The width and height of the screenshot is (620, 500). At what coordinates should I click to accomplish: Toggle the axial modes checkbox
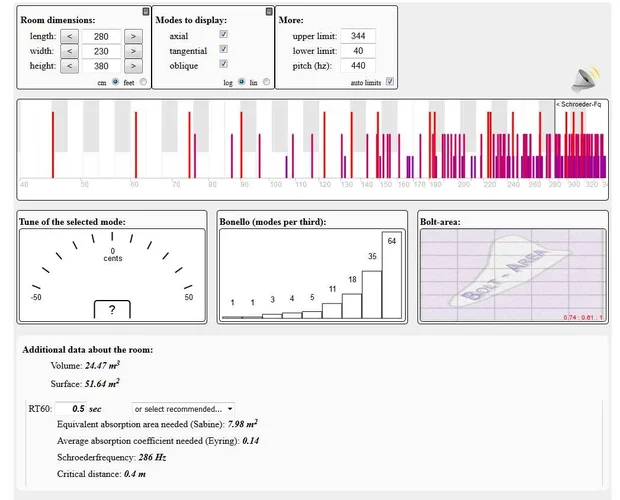[223, 34]
